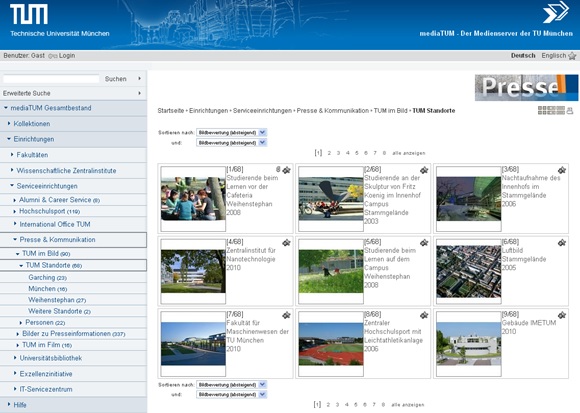Click the star icon on Gebäude IMETUM item
580x413 pixels.
[562, 315]
